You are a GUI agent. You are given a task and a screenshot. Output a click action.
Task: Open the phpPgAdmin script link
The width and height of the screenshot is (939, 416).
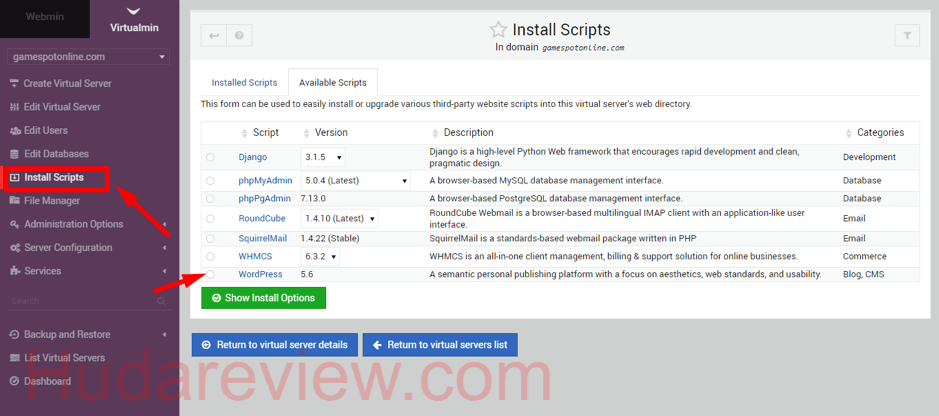click(x=265, y=198)
